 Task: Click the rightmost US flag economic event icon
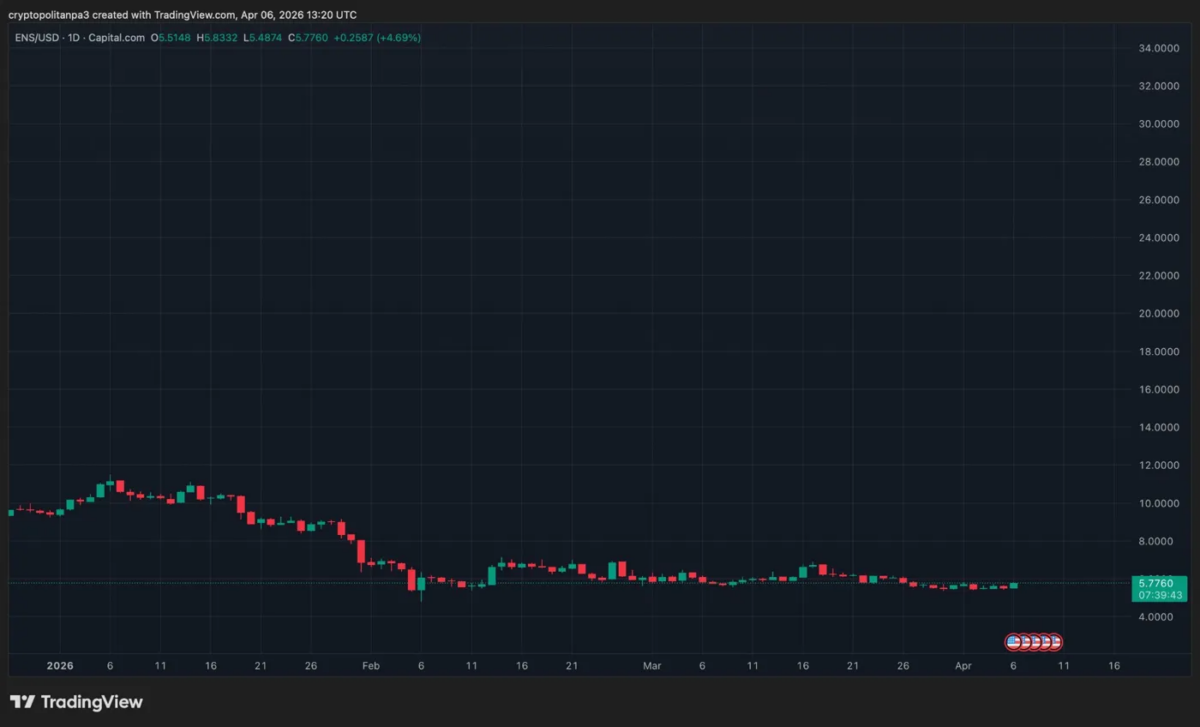(x=1053, y=641)
